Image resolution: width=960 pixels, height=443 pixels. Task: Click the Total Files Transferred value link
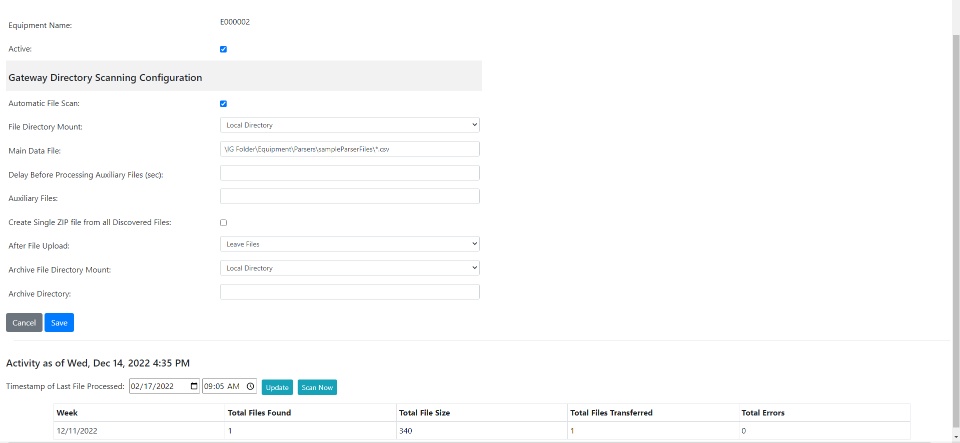(x=572, y=430)
